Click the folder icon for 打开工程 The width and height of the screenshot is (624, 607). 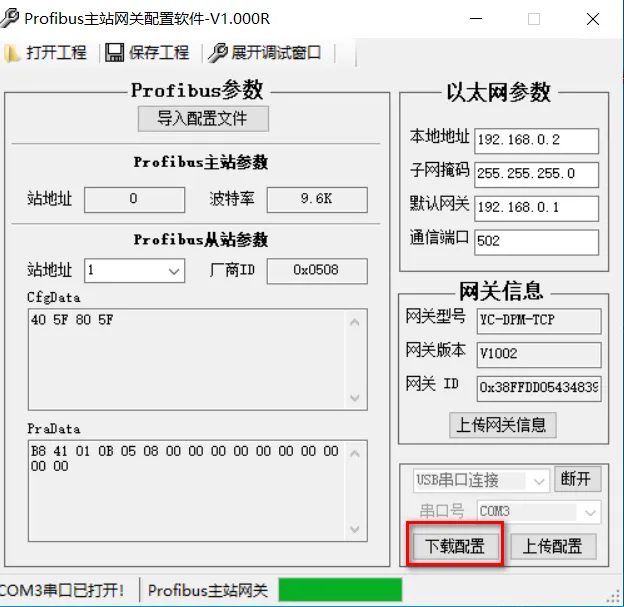click(x=11, y=53)
